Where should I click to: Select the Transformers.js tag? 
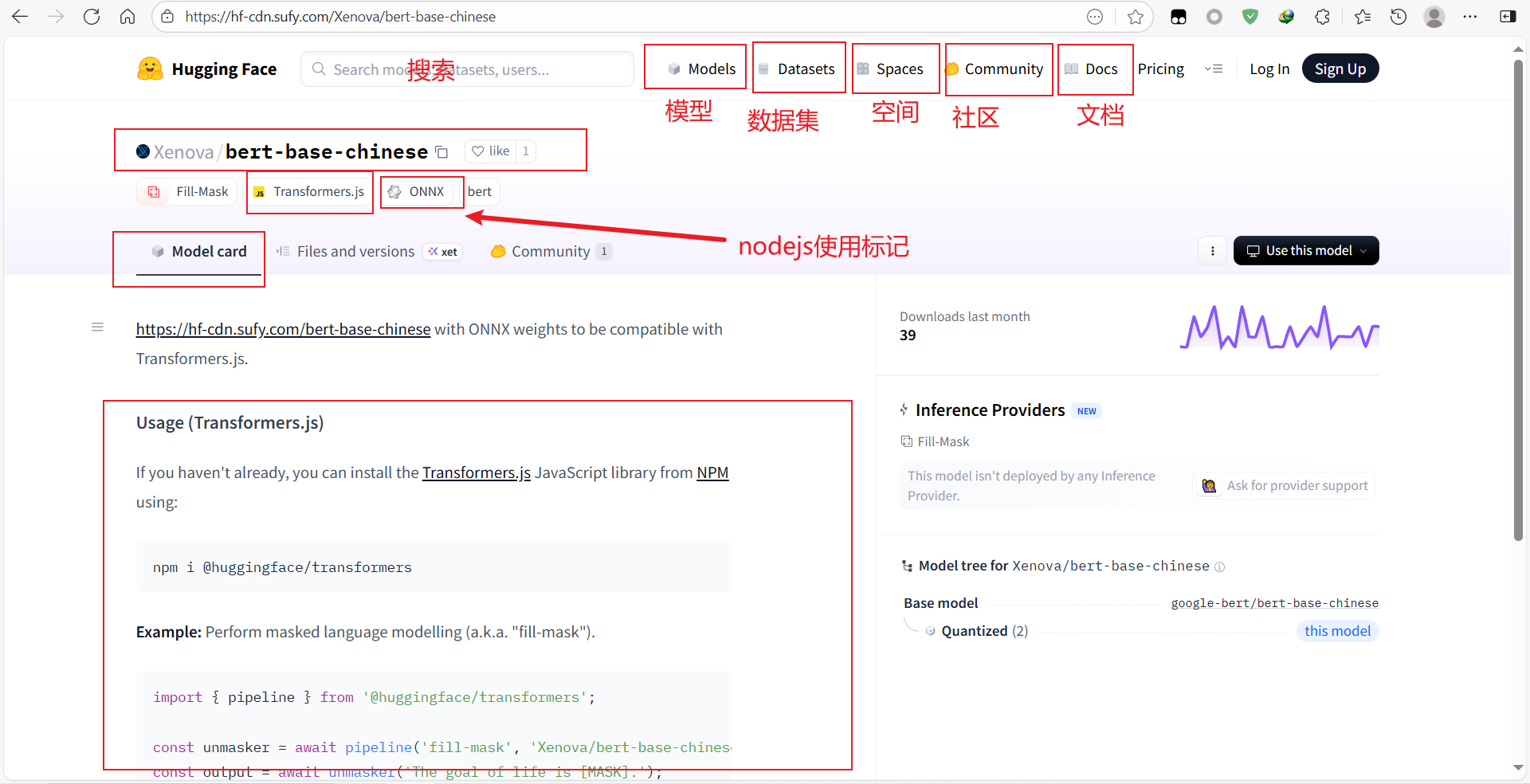[x=309, y=191]
